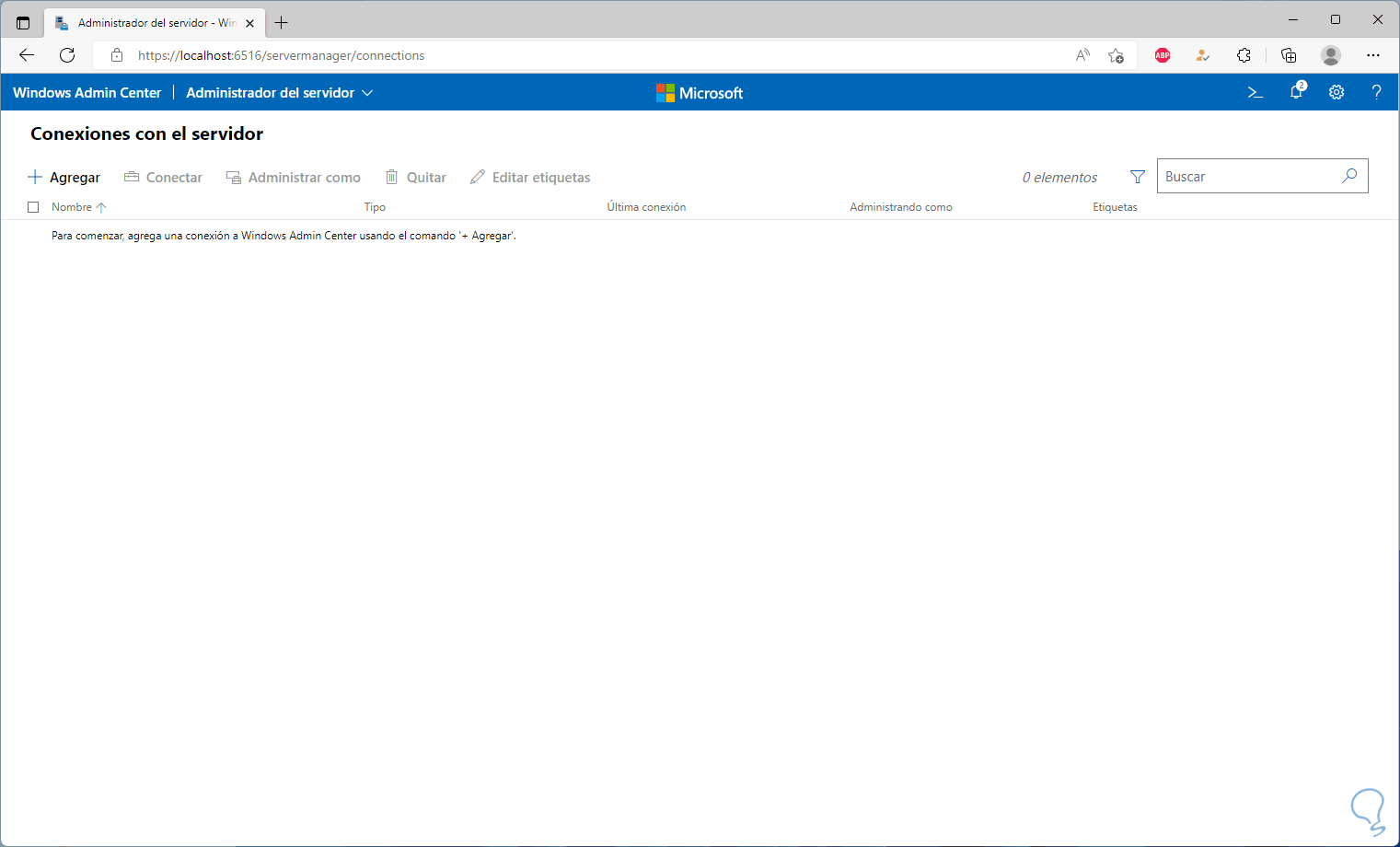Open the help question mark
Viewport: 1400px width, 847px height.
pyautogui.click(x=1377, y=92)
